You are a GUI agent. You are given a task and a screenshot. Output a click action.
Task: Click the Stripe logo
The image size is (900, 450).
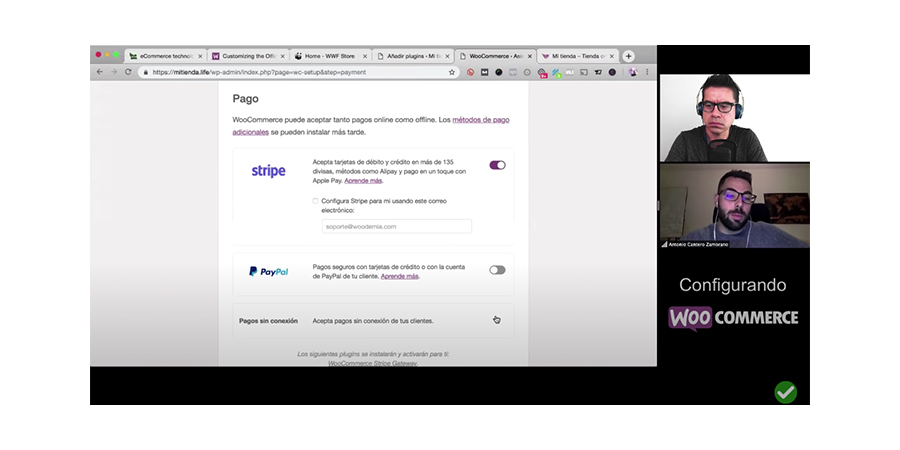[269, 170]
